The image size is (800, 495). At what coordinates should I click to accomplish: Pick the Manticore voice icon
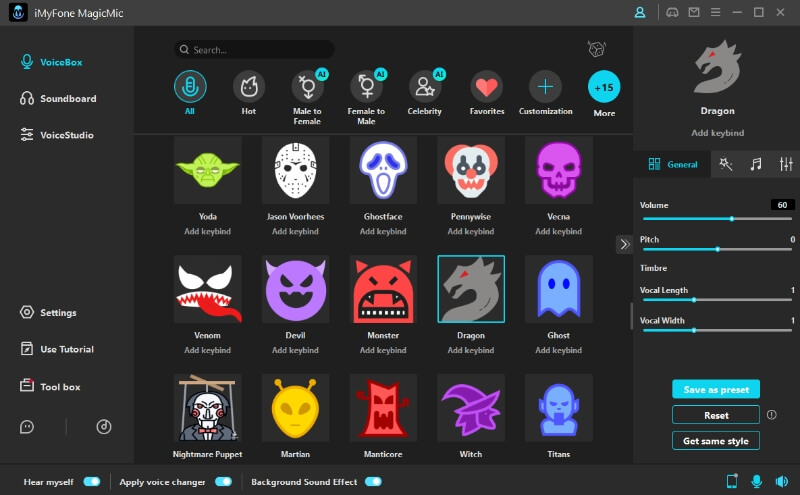(383, 408)
